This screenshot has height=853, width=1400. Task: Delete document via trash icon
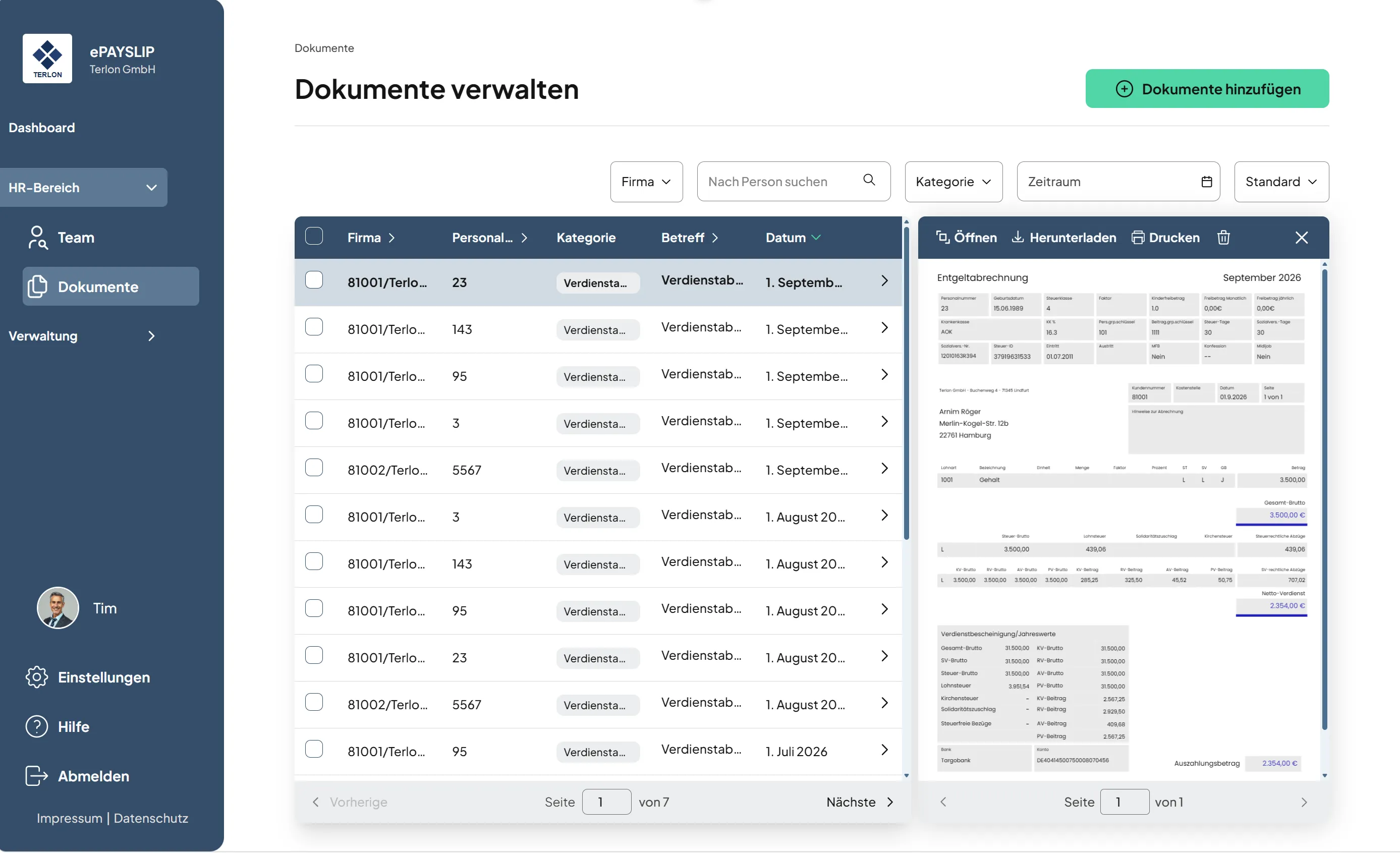(x=1223, y=238)
